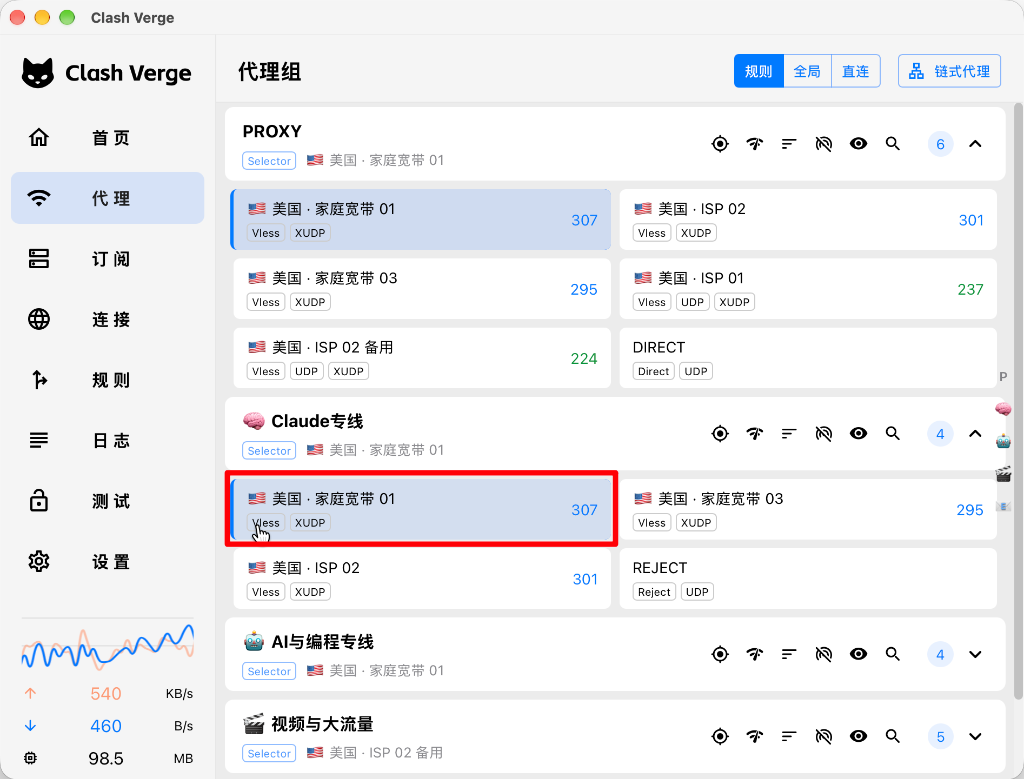Click the Clash Verge cat logo

click(38, 72)
